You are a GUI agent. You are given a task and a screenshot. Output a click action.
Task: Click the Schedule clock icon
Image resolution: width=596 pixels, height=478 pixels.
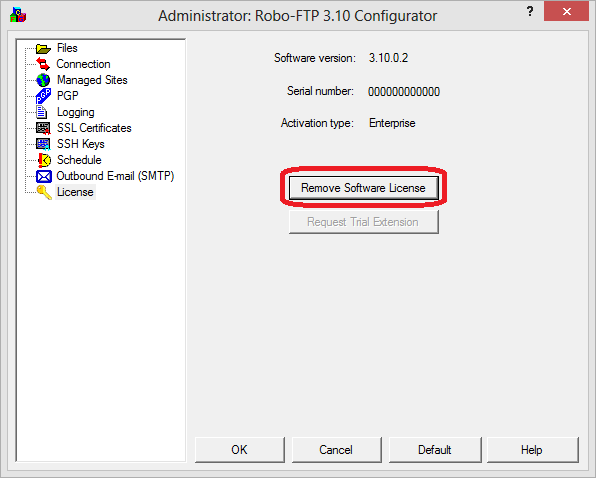tap(44, 160)
